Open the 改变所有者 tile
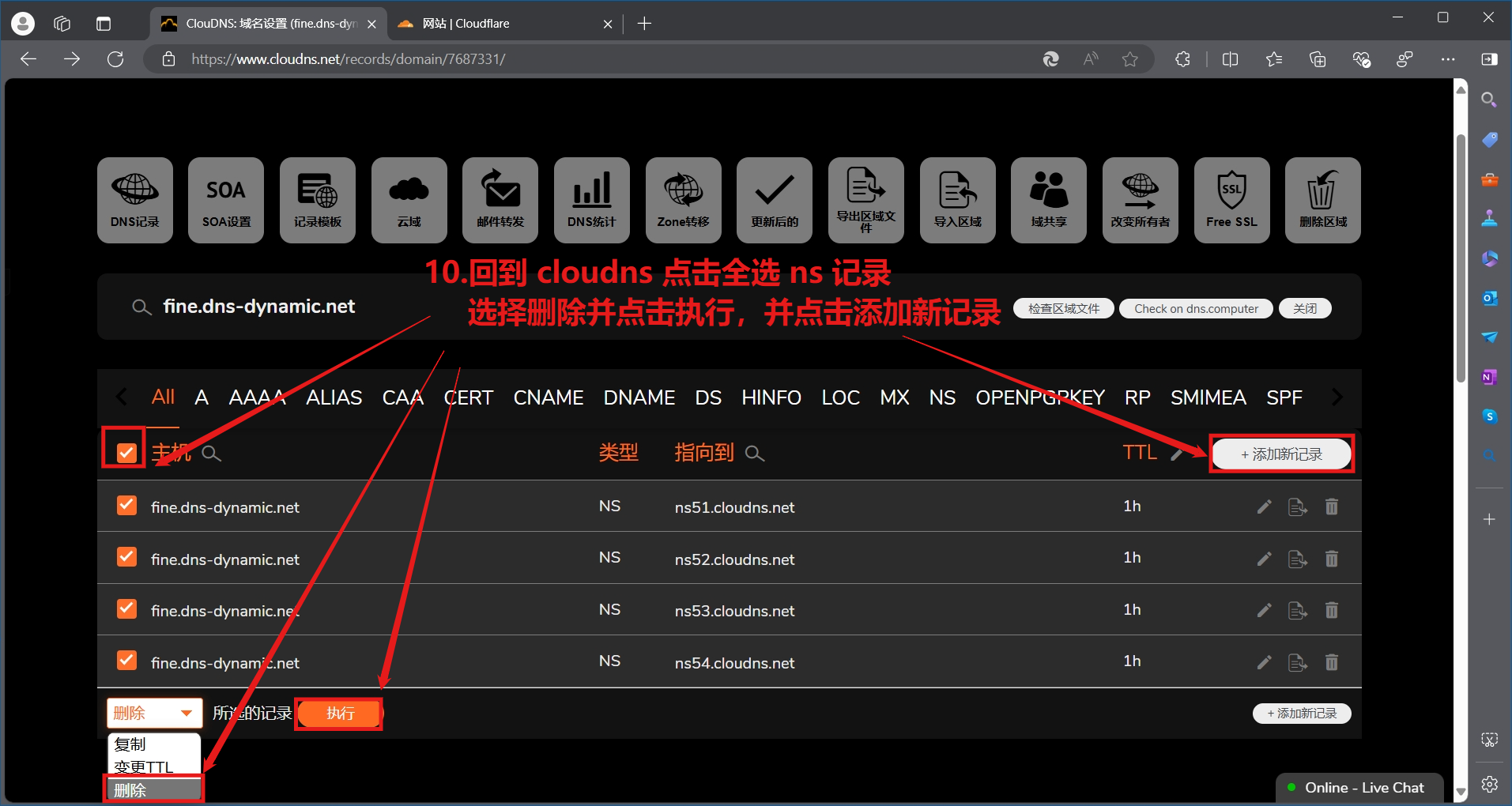The height and width of the screenshot is (806, 1512). [1141, 200]
